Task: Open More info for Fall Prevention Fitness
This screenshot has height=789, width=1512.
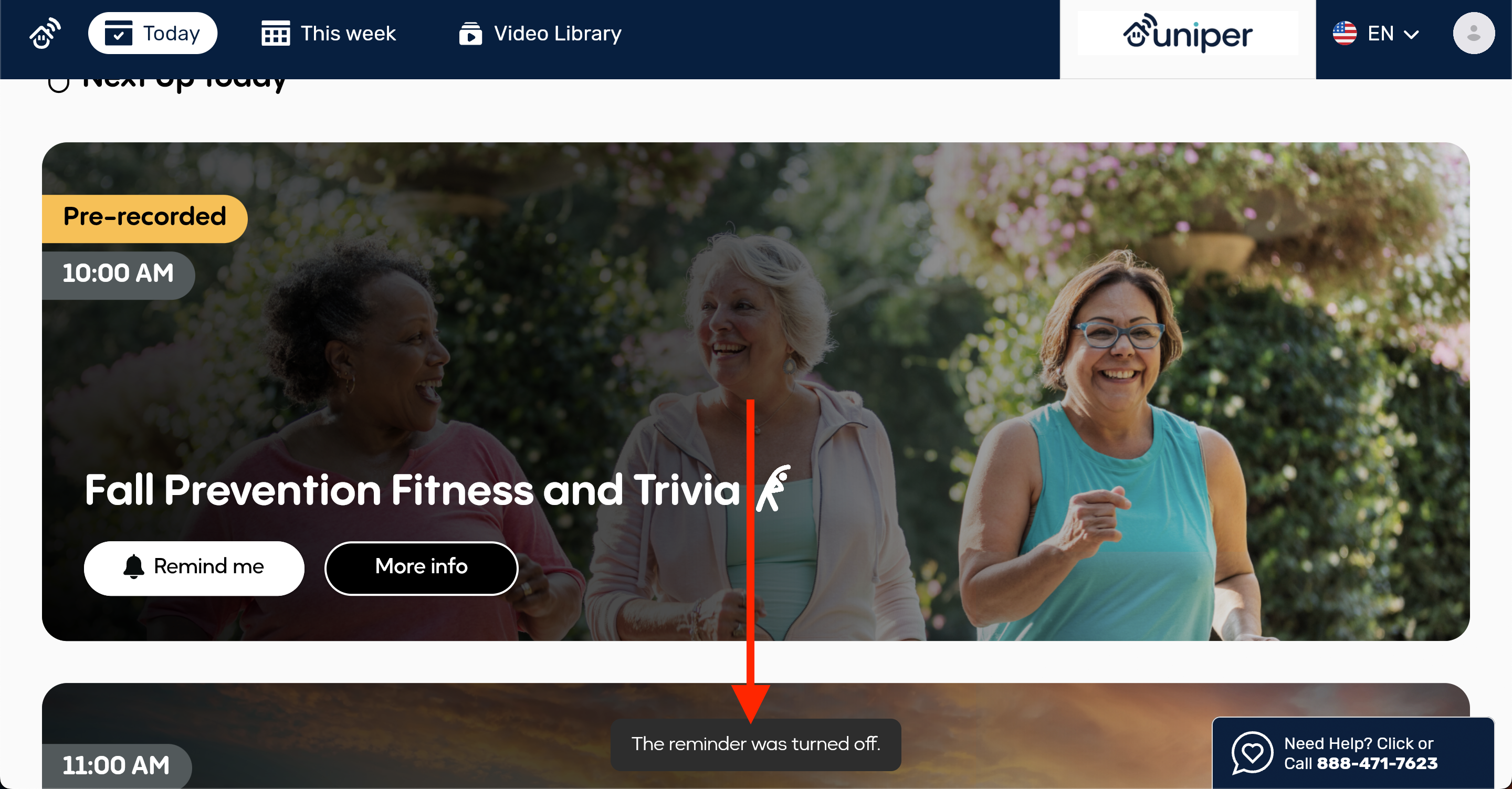Action: 421,567
